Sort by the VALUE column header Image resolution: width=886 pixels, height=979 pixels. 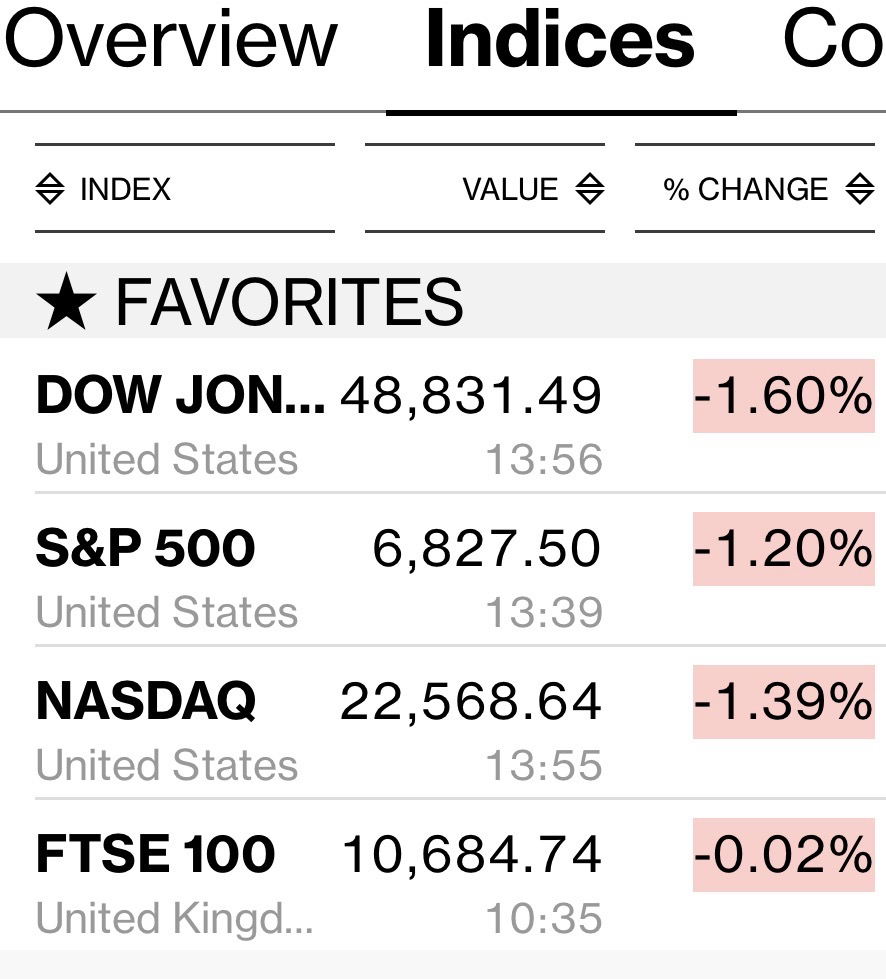tap(510, 189)
